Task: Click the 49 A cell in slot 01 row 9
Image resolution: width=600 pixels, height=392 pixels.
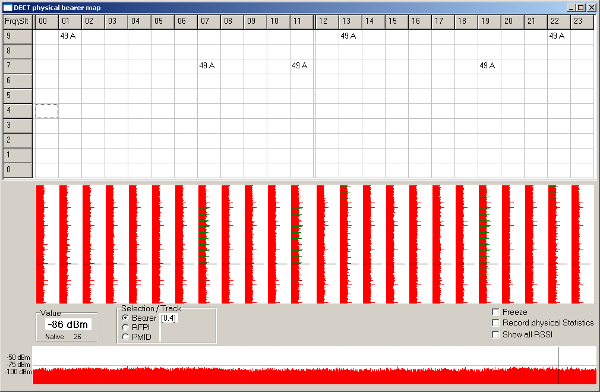Action: [70, 36]
